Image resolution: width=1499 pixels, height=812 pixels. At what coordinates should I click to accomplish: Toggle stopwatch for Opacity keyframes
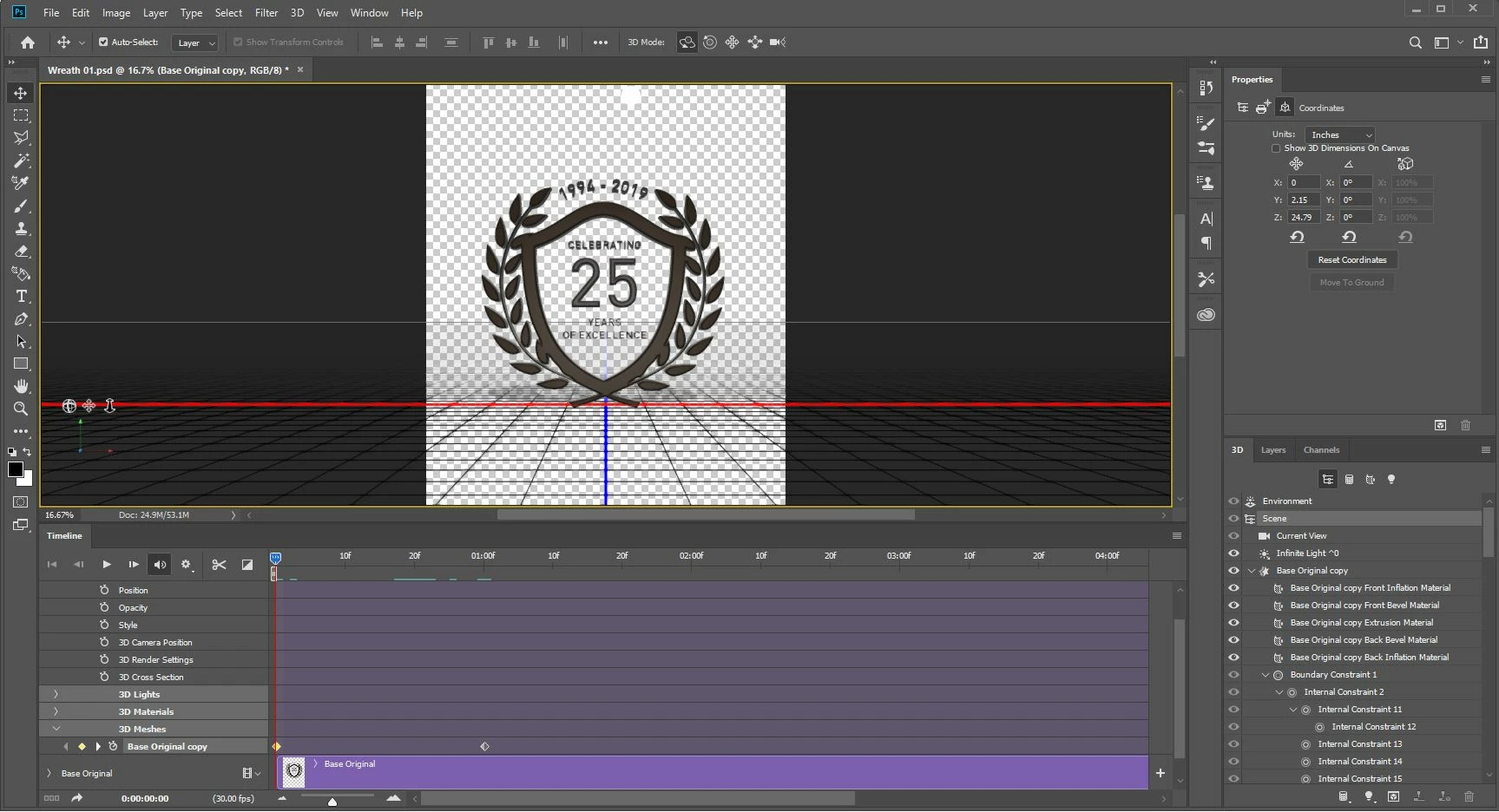click(104, 607)
